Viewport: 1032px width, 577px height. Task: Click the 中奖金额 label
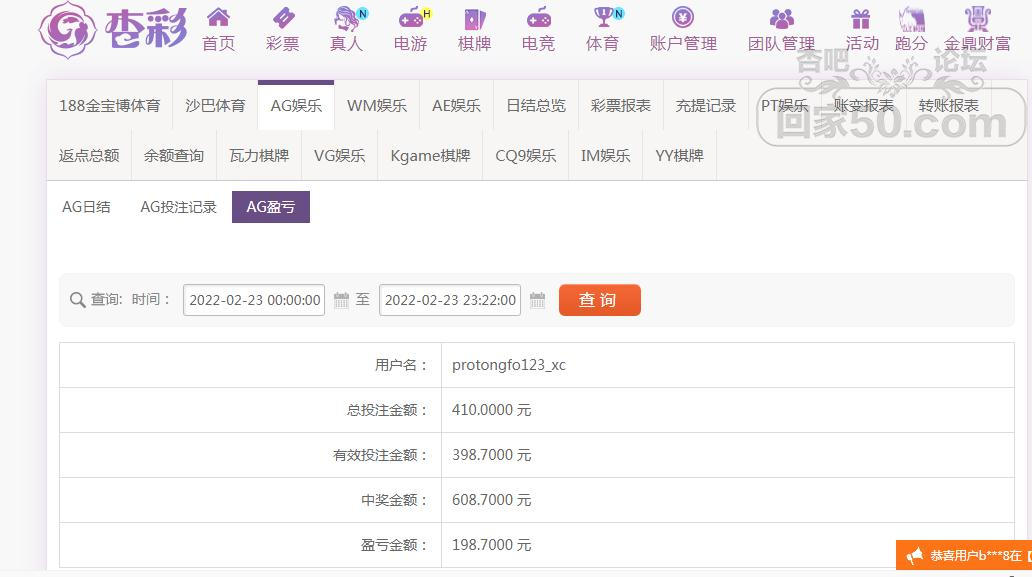coord(395,500)
